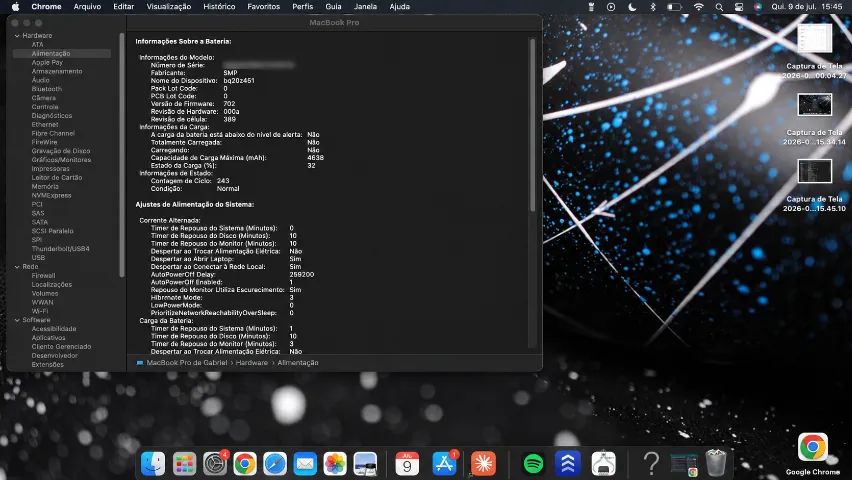The image size is (852, 480).
Task: Open the Editar menu
Action: pyautogui.click(x=123, y=7)
